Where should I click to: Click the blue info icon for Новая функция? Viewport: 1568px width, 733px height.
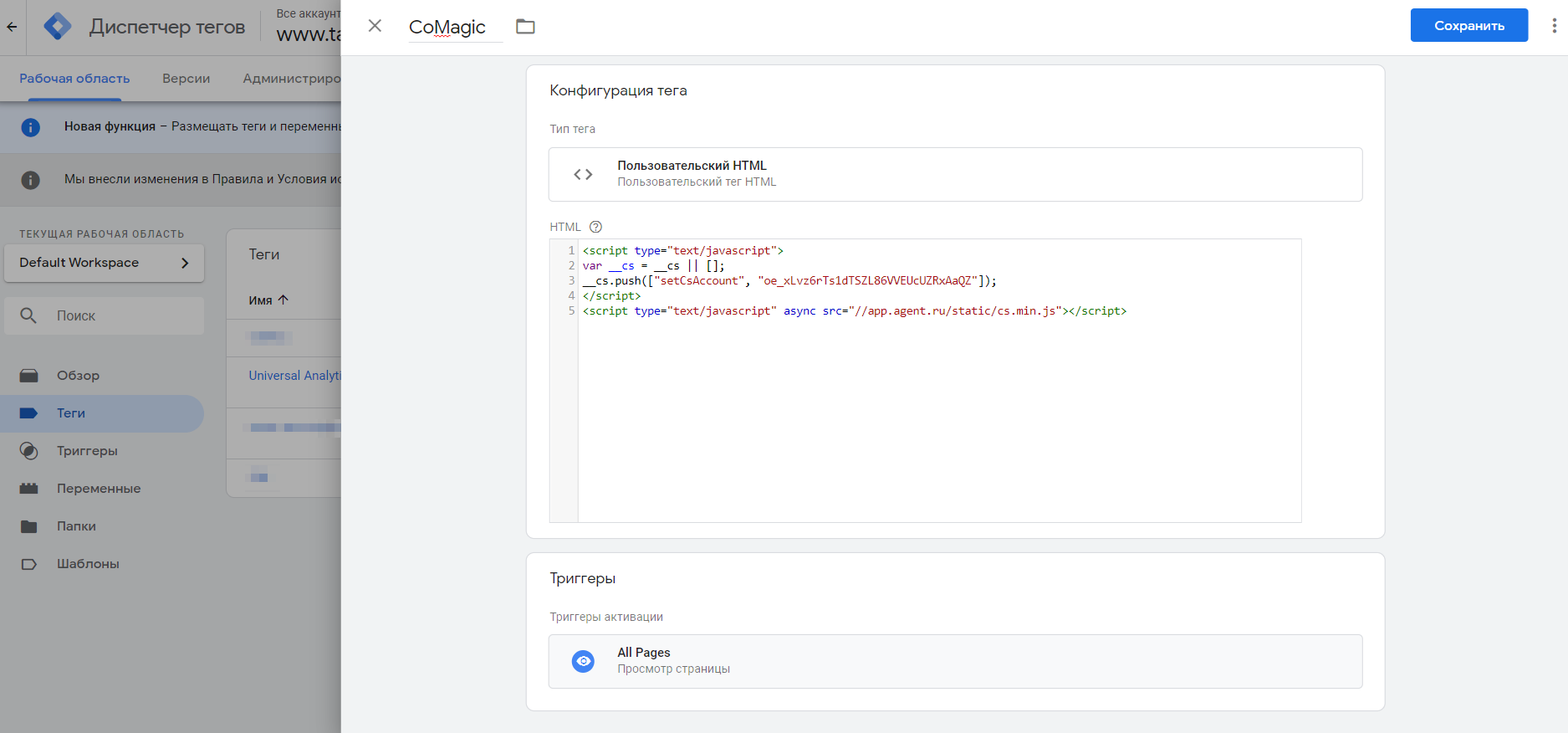click(x=30, y=127)
